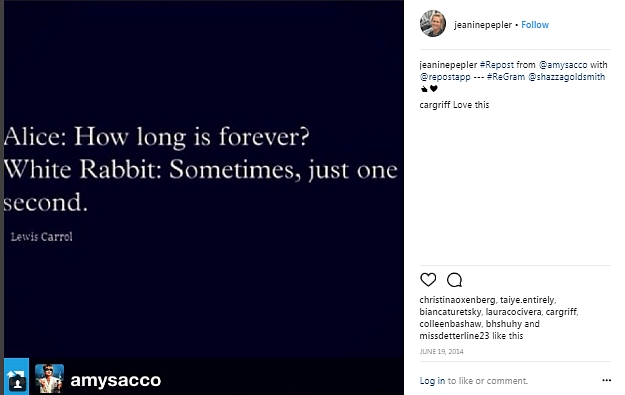This screenshot has width=625, height=395.
Task: Open the three-dot more options menu
Action: coord(606,380)
